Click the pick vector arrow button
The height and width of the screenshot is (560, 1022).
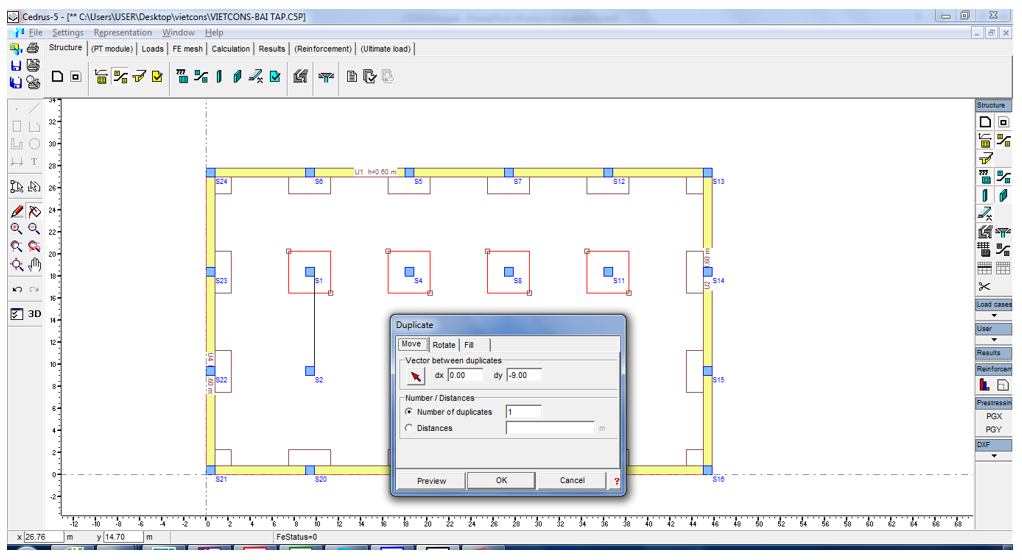(x=416, y=376)
